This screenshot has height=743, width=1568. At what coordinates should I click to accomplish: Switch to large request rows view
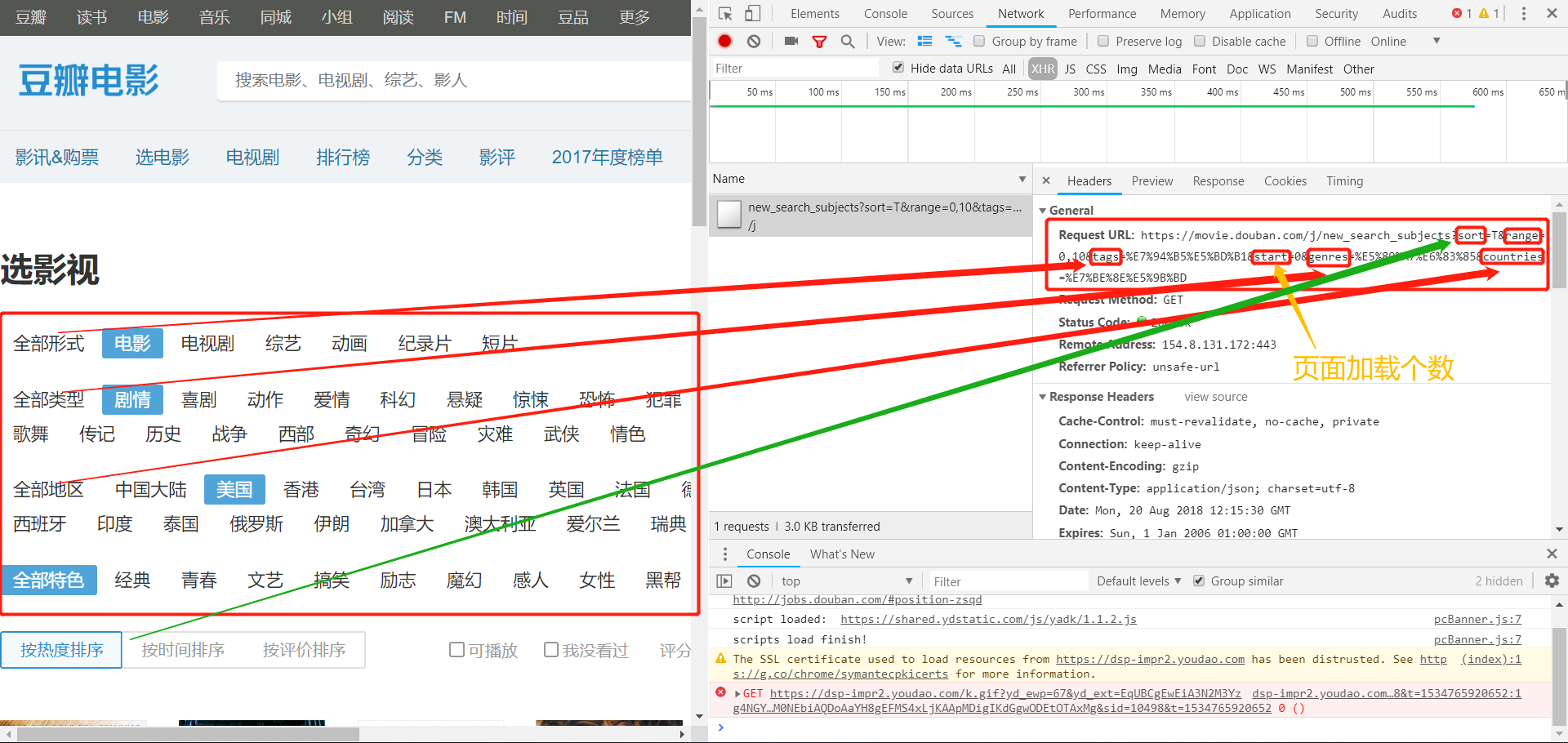click(x=924, y=41)
